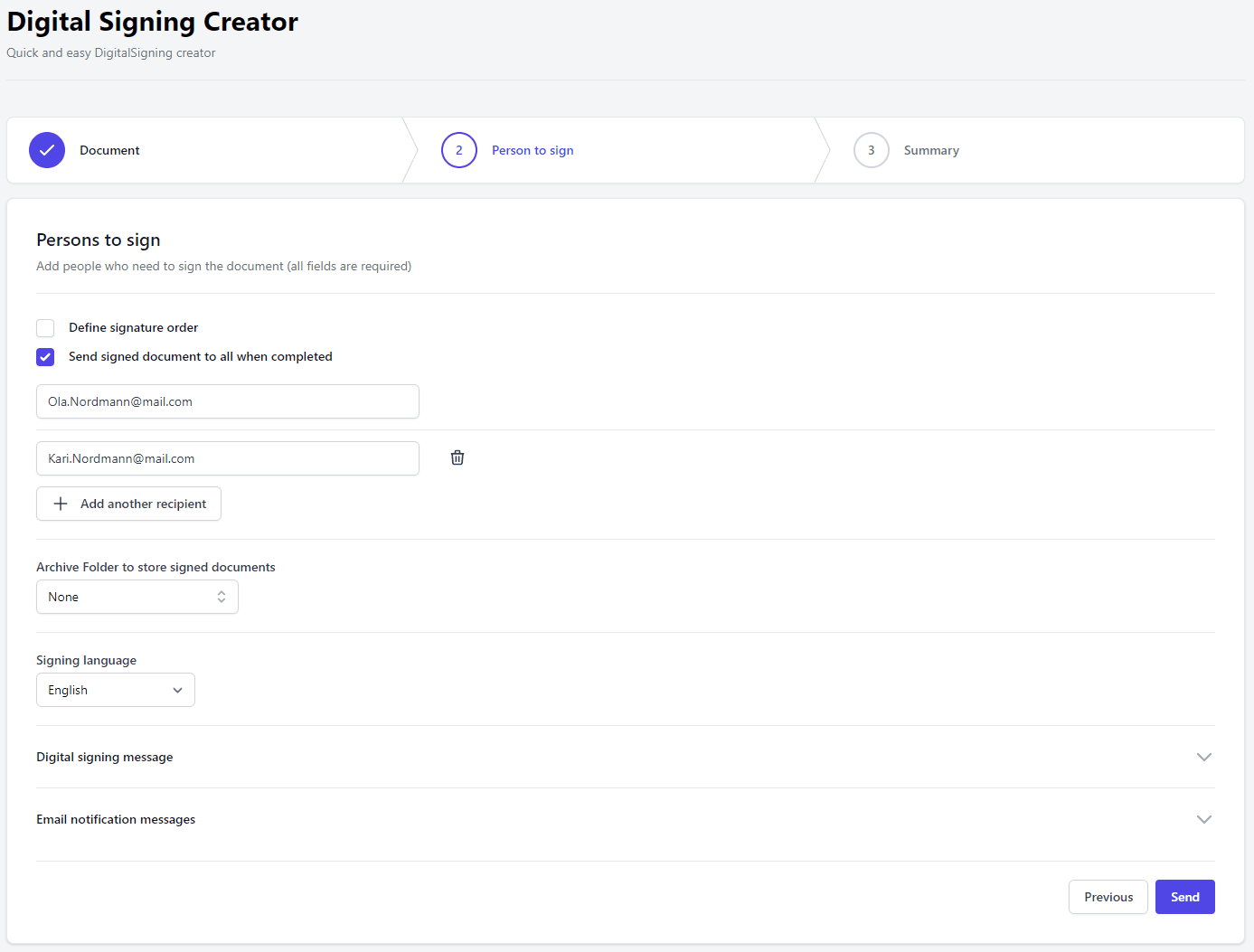1254x952 pixels.
Task: Uncheck Send signed document to all
Action: pyautogui.click(x=45, y=357)
